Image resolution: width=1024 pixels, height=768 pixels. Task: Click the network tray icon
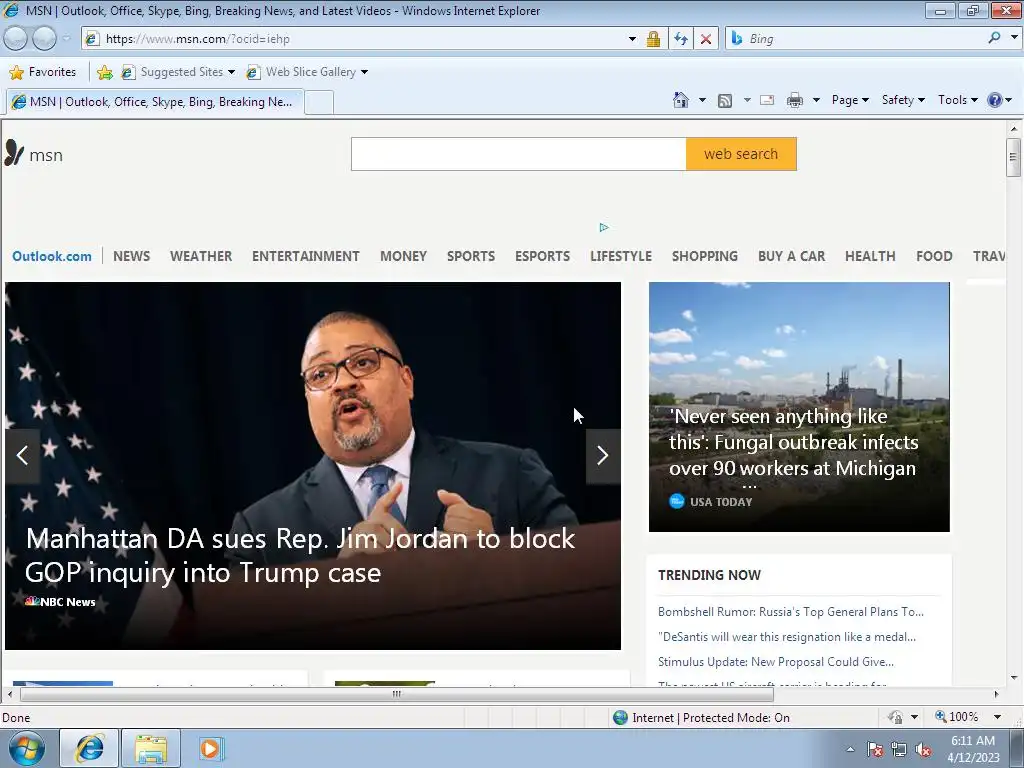pyautogui.click(x=899, y=750)
